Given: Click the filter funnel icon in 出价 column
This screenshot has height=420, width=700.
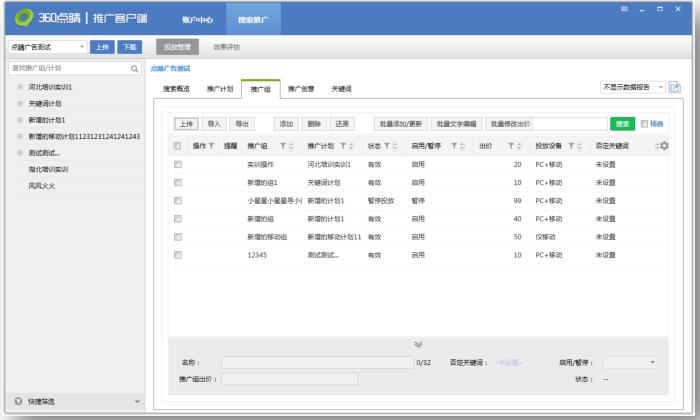Looking at the screenshot, I should (x=511, y=146).
